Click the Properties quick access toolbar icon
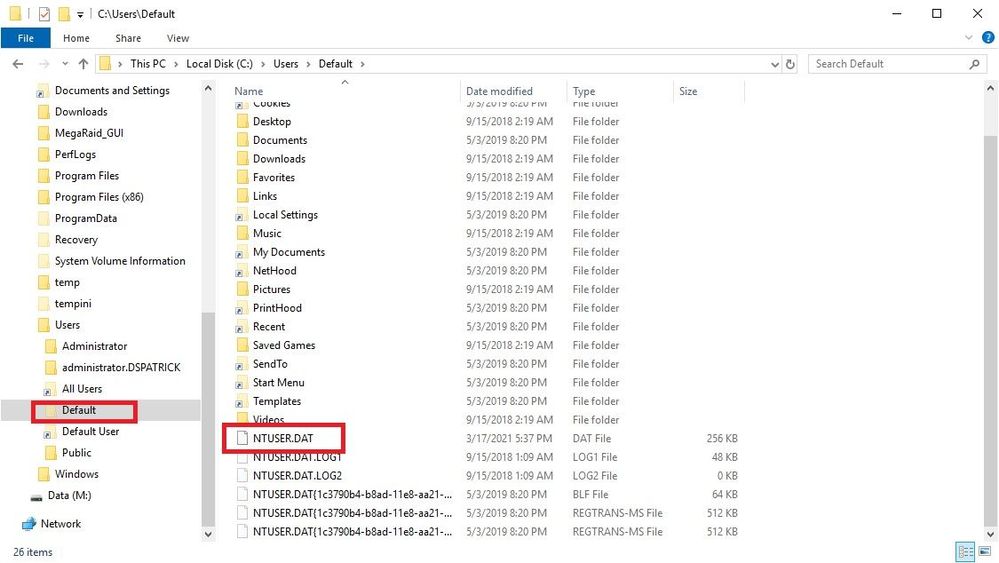Image resolution: width=999 pixels, height=563 pixels. pos(44,13)
